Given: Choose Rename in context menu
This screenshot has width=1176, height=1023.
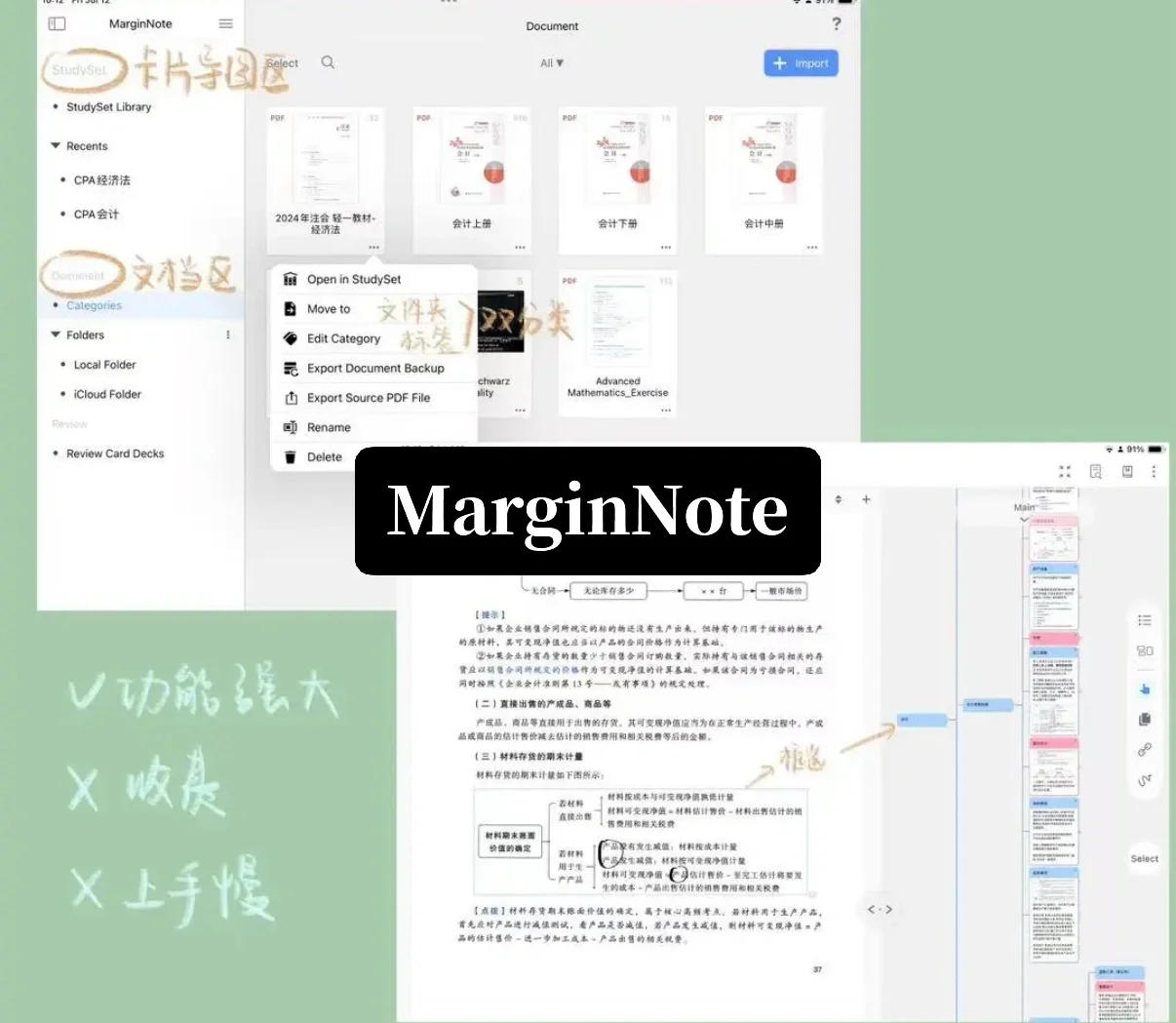Looking at the screenshot, I should [x=373, y=427].
